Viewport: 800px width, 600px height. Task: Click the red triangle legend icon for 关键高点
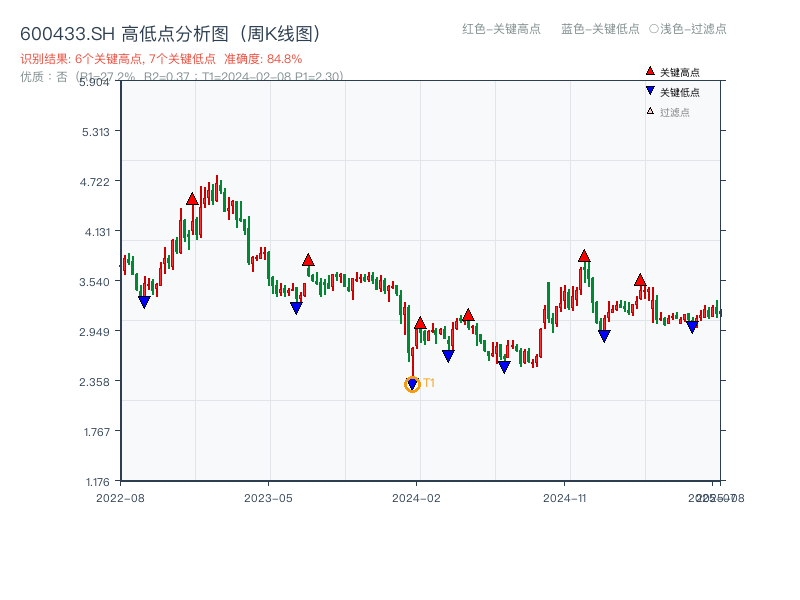650,71
